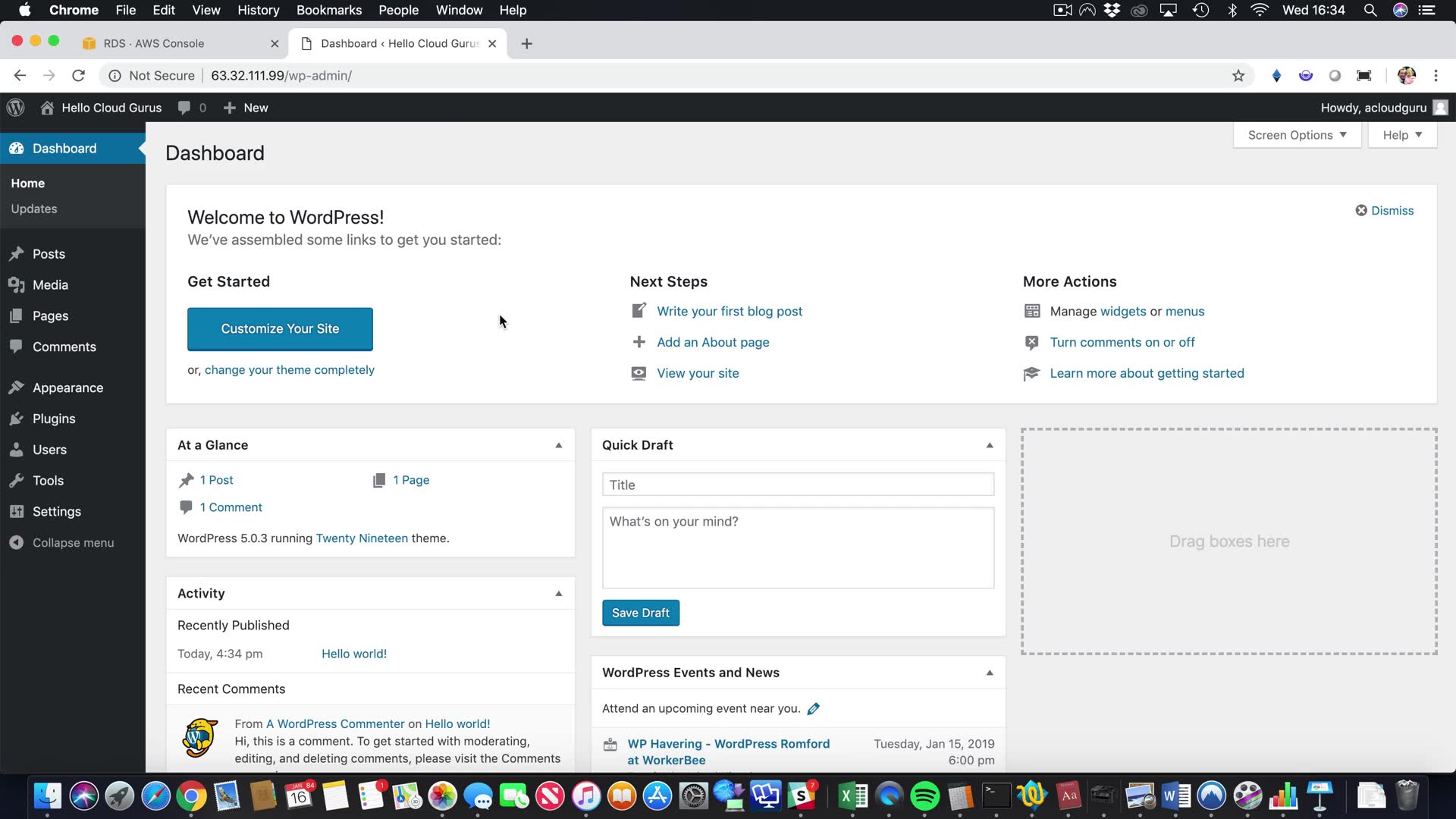Open the comments bubble in admin bar

tap(184, 108)
